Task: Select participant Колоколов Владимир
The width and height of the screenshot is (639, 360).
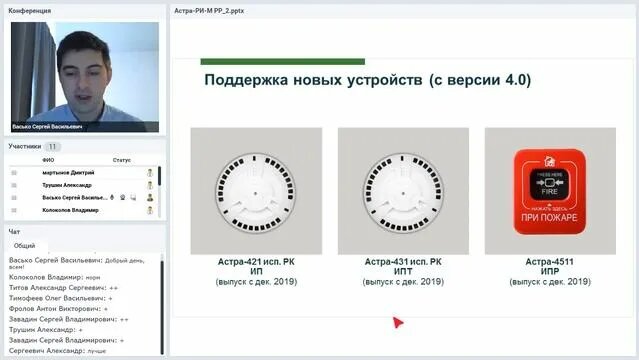Action: pos(70,210)
